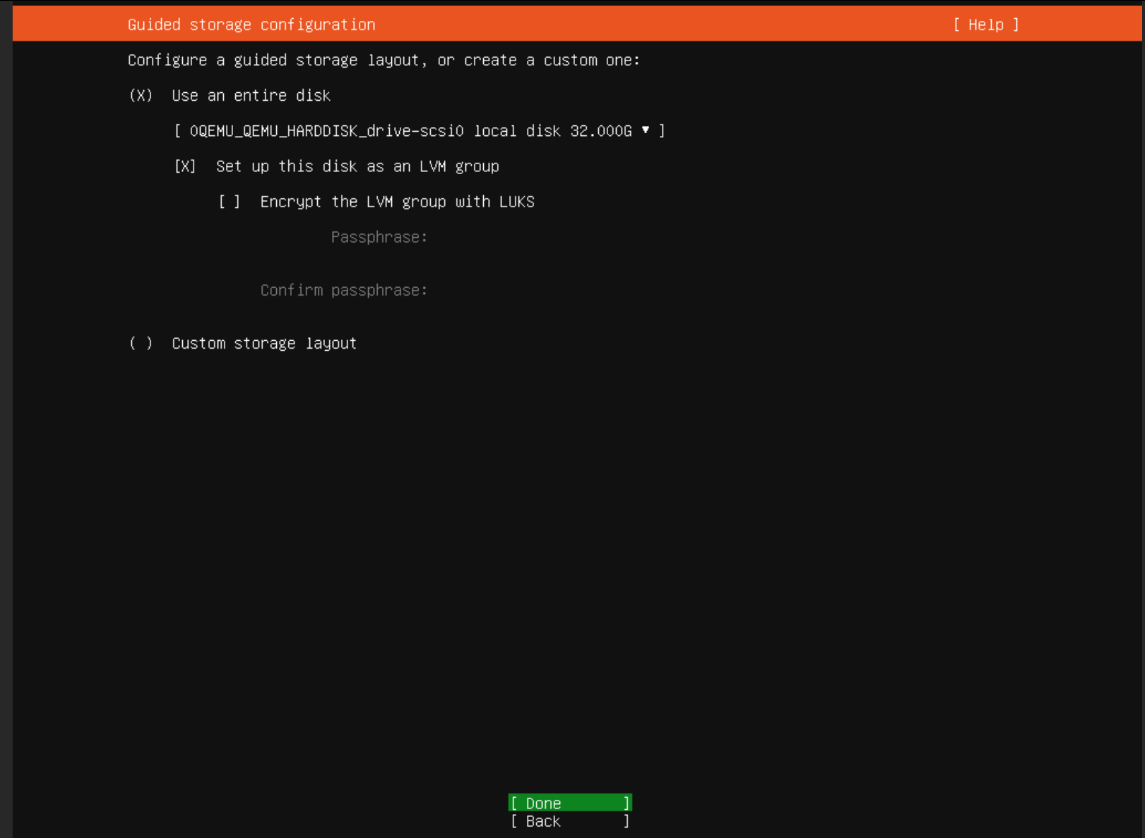Open the QEMU HARDDISK disk selection dropdown
Viewport: 1145px width, 838px height.
[419, 131]
